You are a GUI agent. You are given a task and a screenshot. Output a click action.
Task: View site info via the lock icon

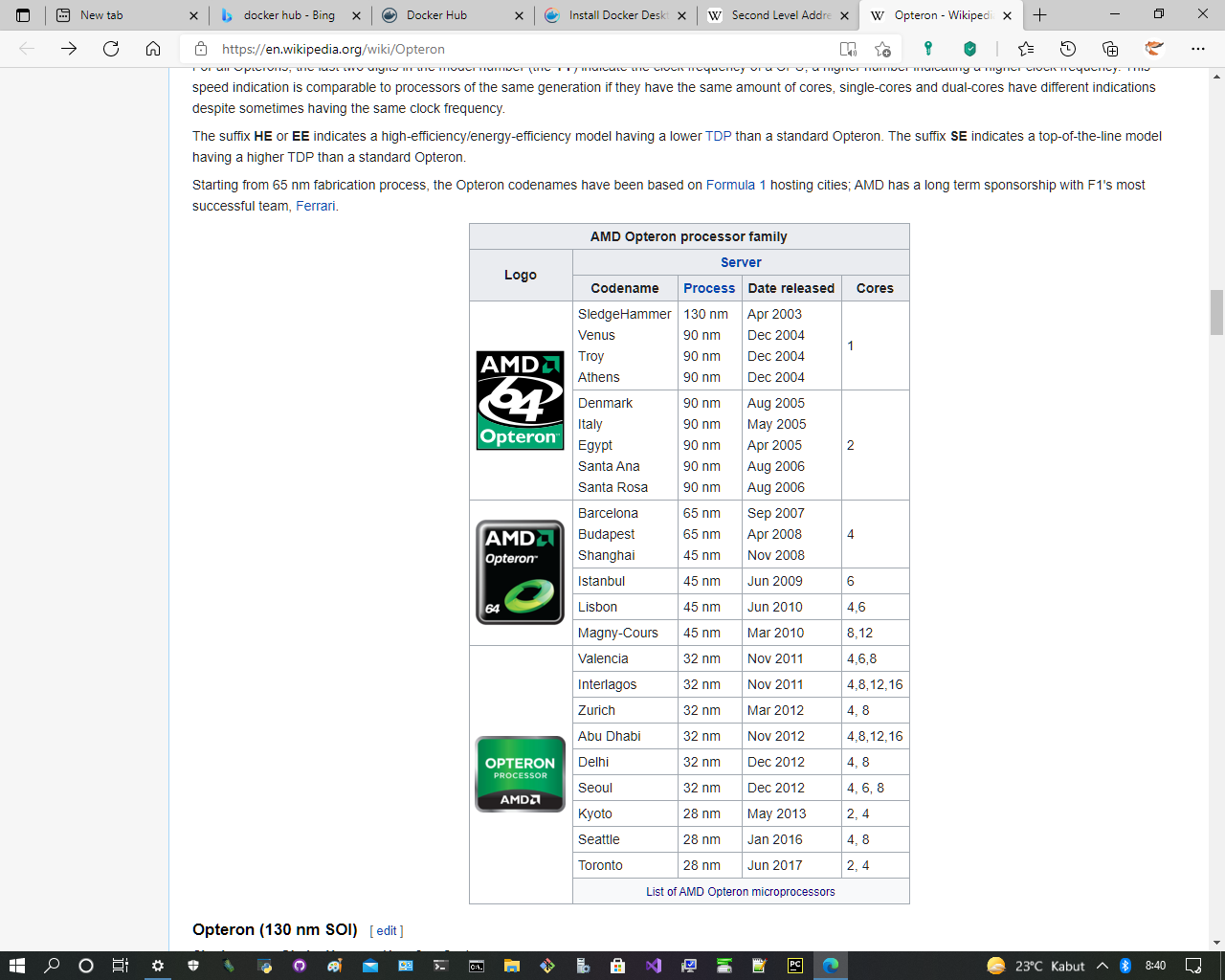pyautogui.click(x=200, y=49)
